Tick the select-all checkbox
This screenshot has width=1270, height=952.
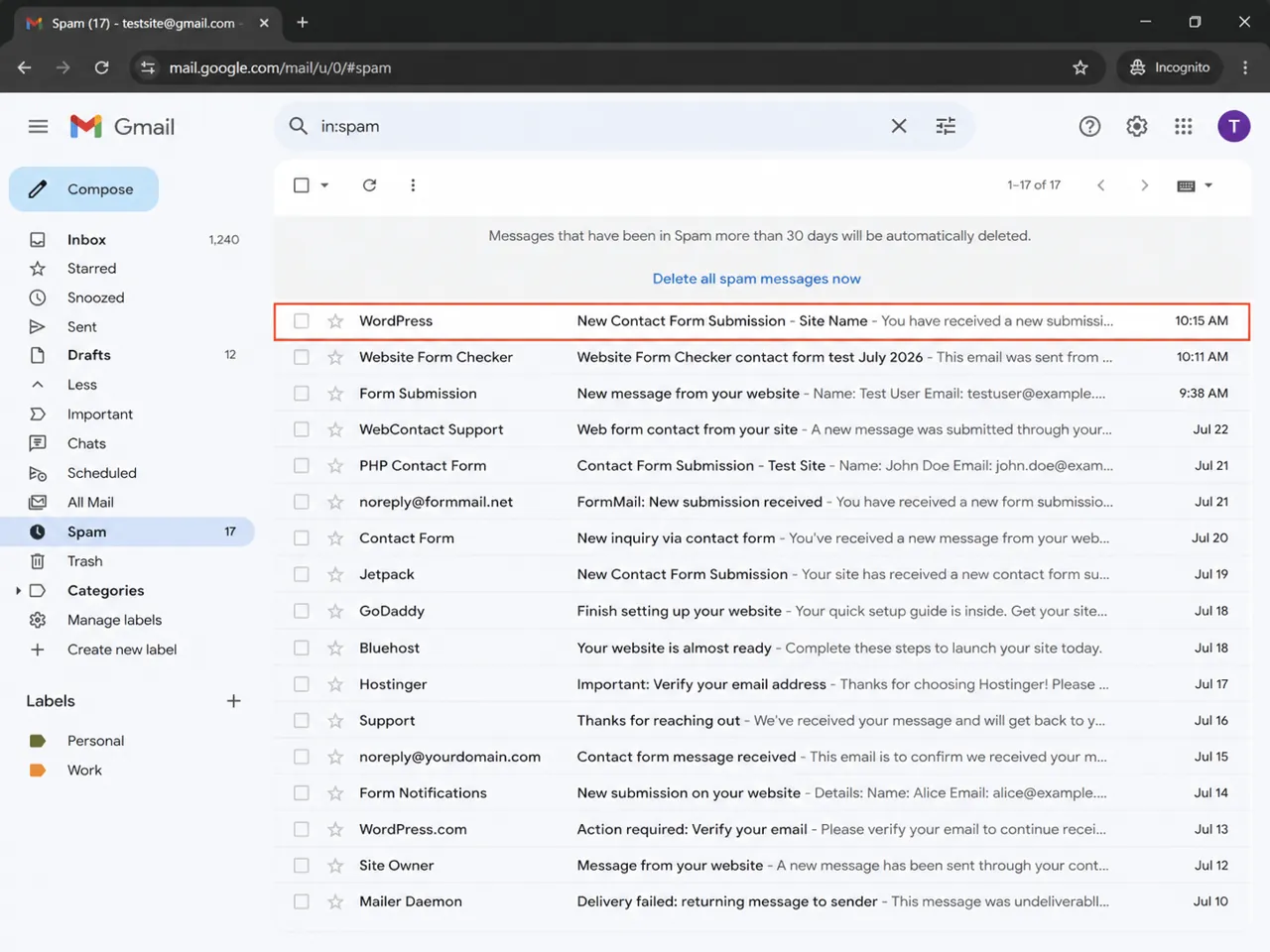302,185
